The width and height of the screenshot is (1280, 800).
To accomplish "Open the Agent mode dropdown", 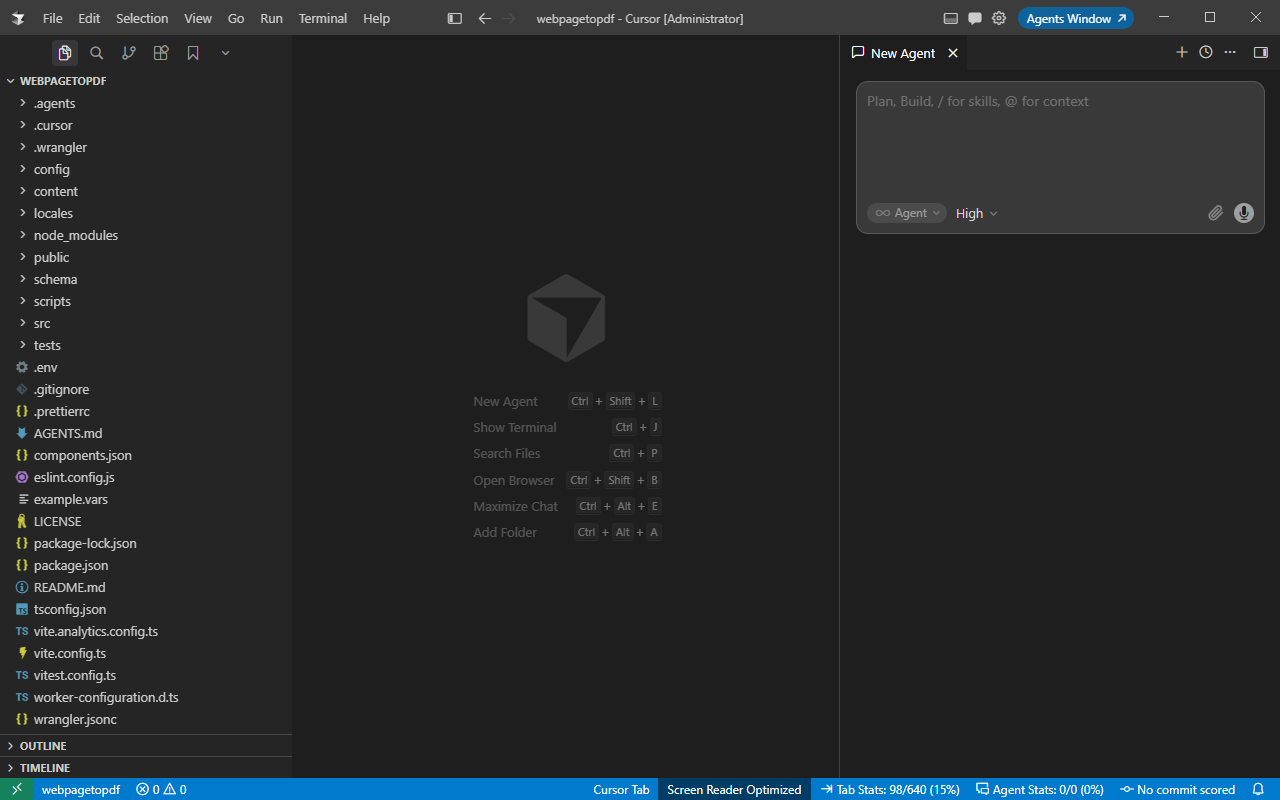I will [907, 213].
